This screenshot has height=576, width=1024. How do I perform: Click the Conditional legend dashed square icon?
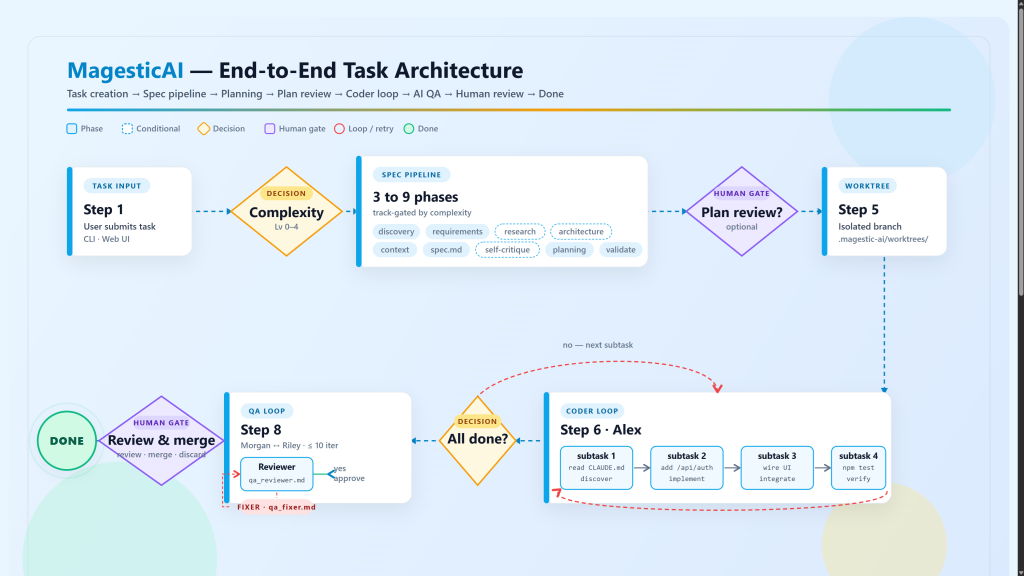(x=127, y=129)
